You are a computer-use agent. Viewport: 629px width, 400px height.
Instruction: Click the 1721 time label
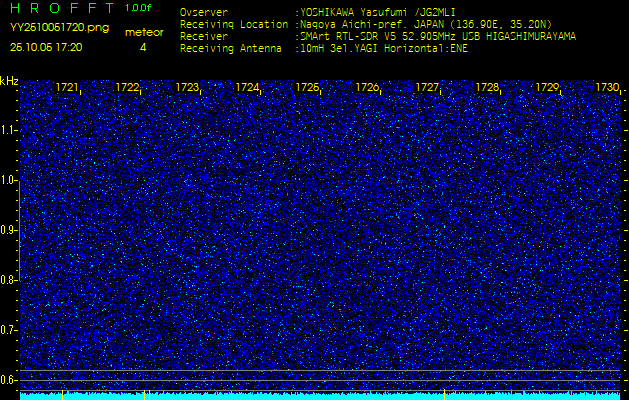[67, 87]
